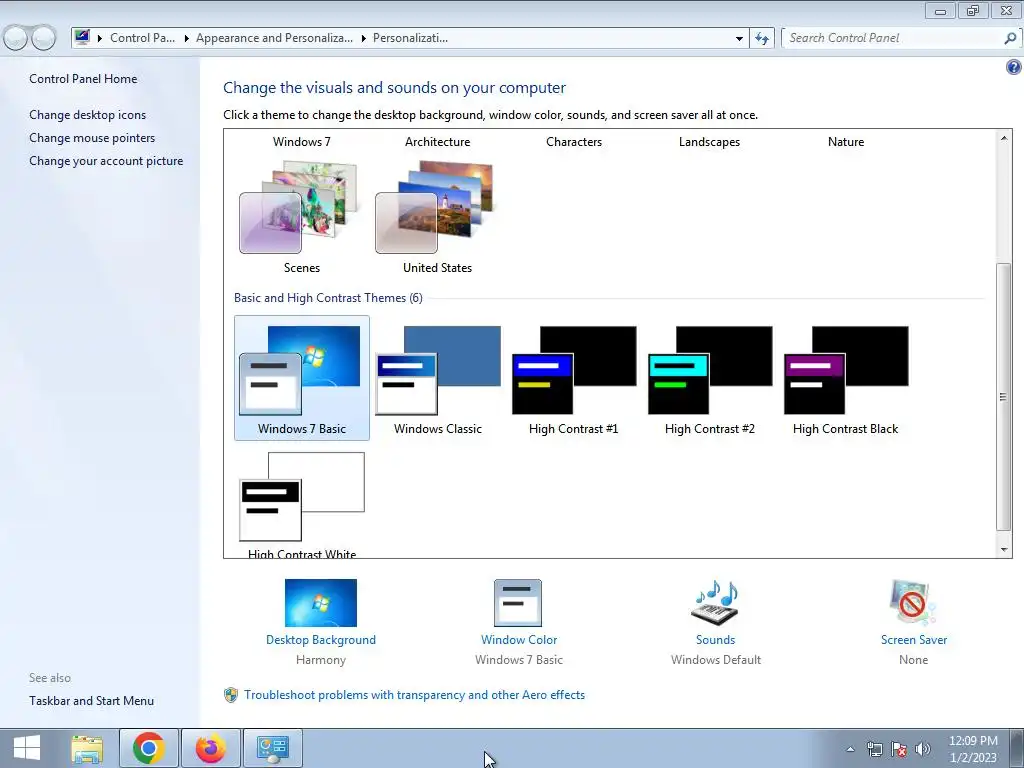Click the Personalization breadcrumb
This screenshot has height=768, width=1024.
[x=410, y=38]
